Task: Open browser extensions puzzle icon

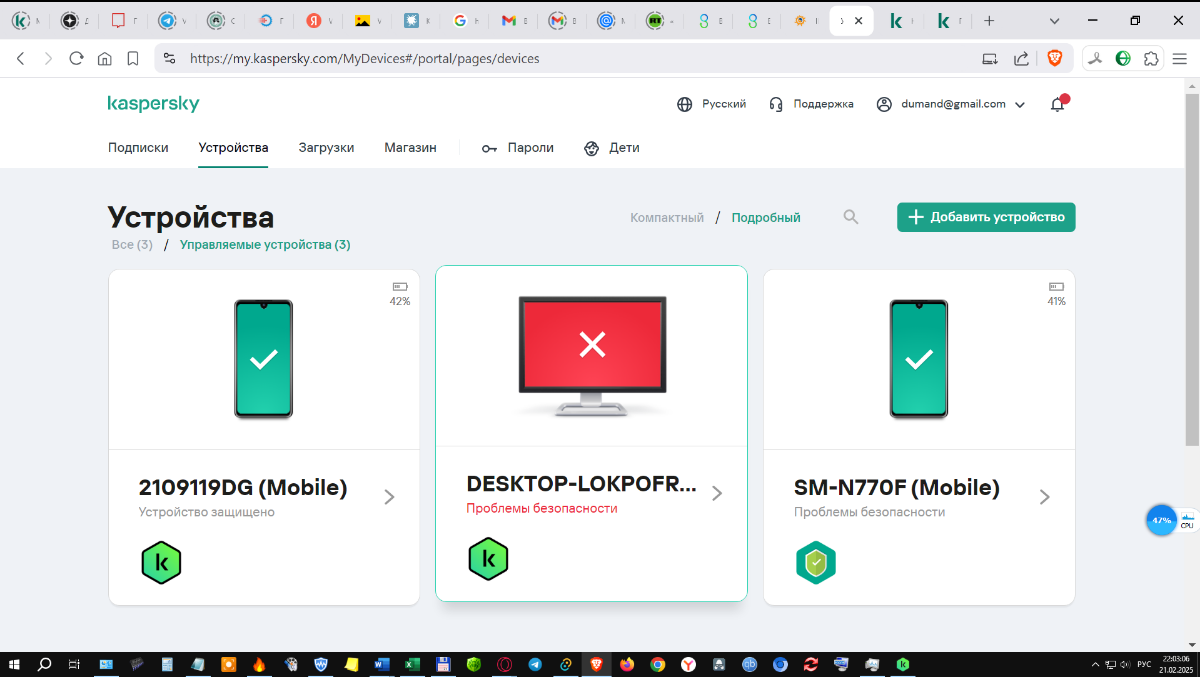Action: [1151, 58]
